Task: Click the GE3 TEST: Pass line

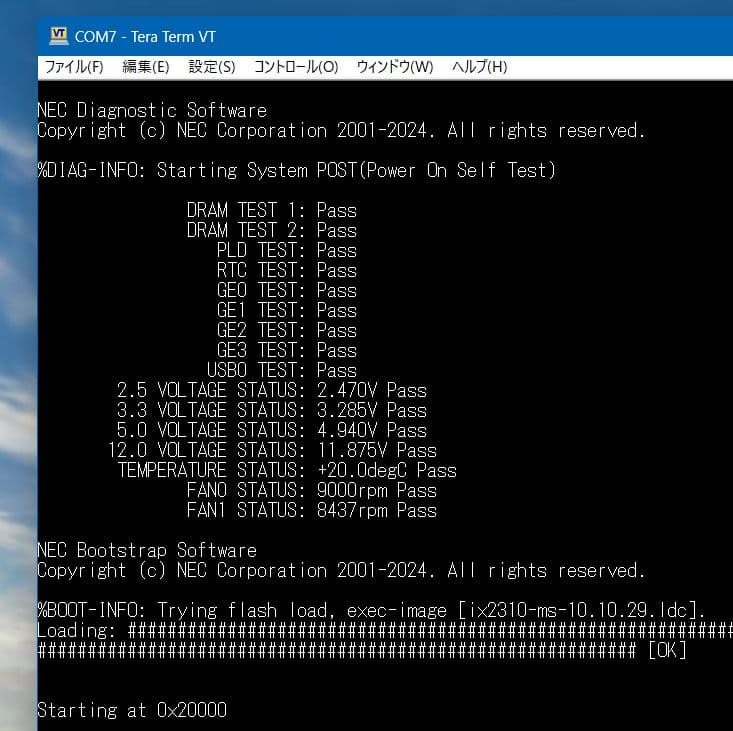Action: (x=287, y=351)
